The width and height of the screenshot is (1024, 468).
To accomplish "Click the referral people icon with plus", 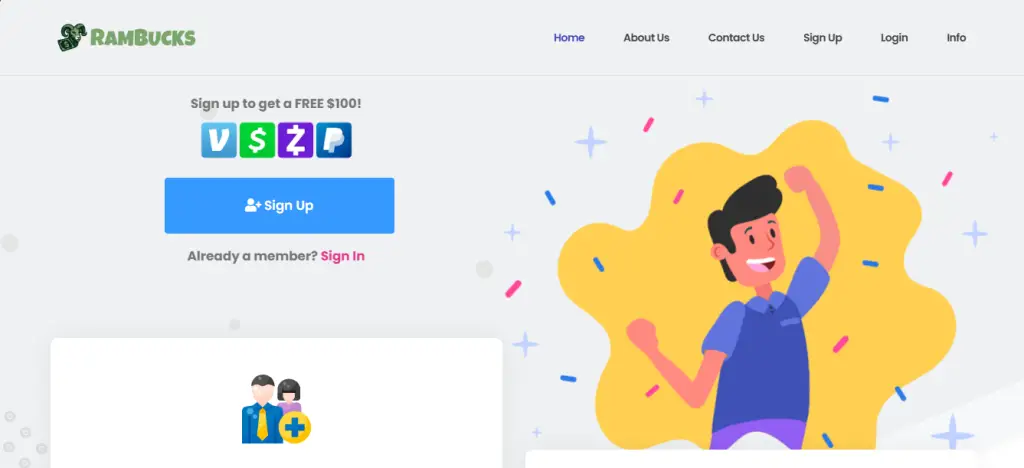I will (276, 409).
